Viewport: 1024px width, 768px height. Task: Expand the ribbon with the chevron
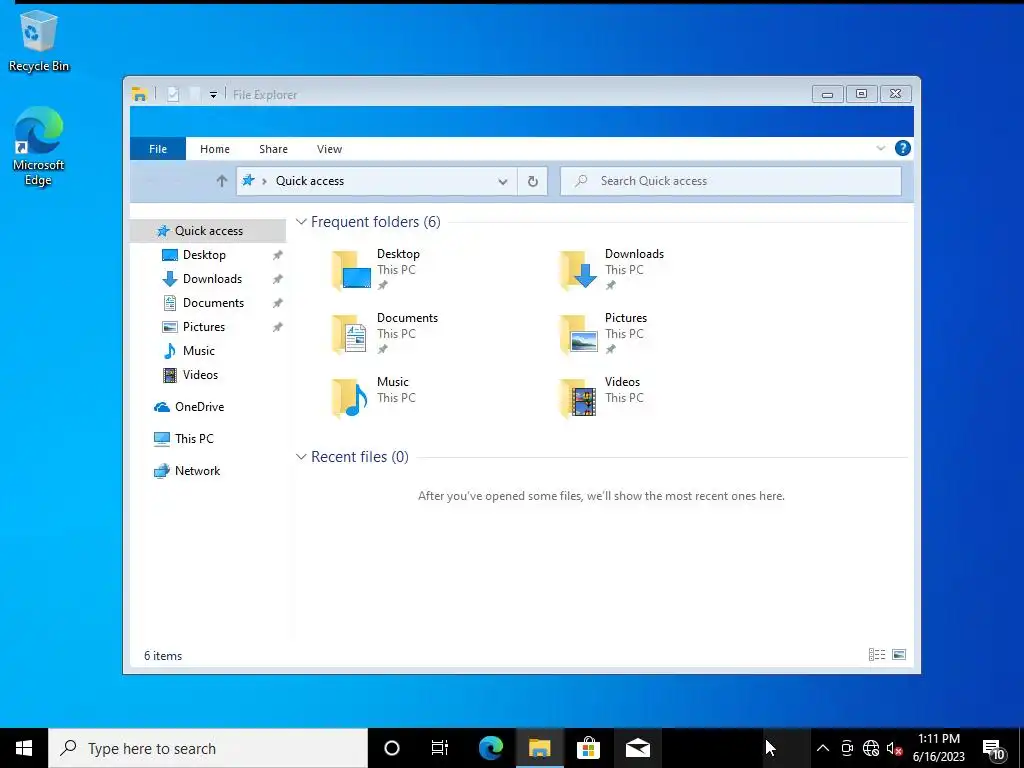point(880,148)
